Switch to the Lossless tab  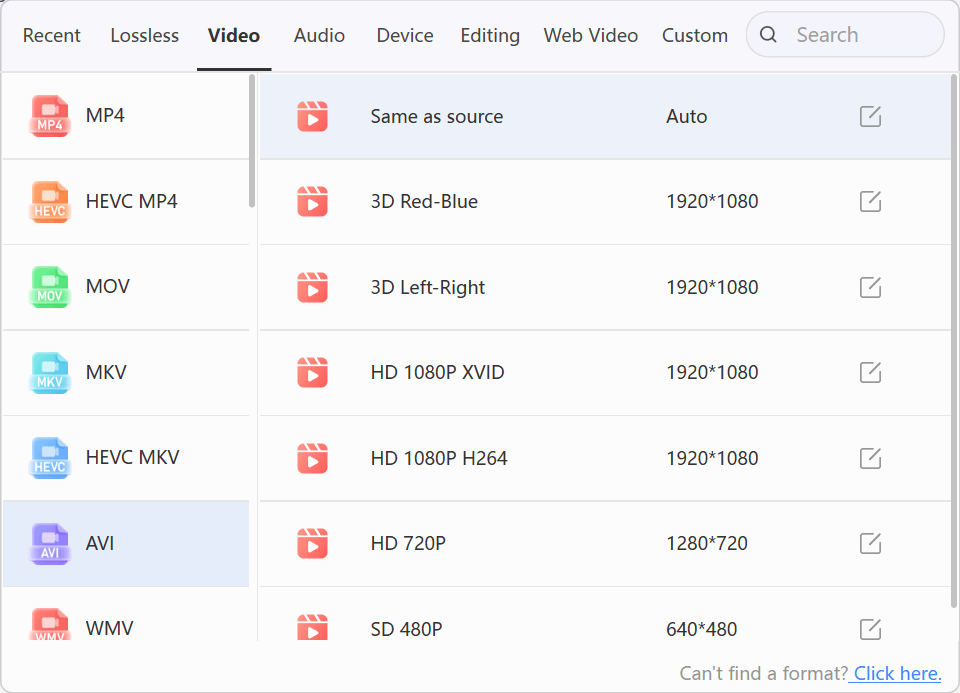144,36
